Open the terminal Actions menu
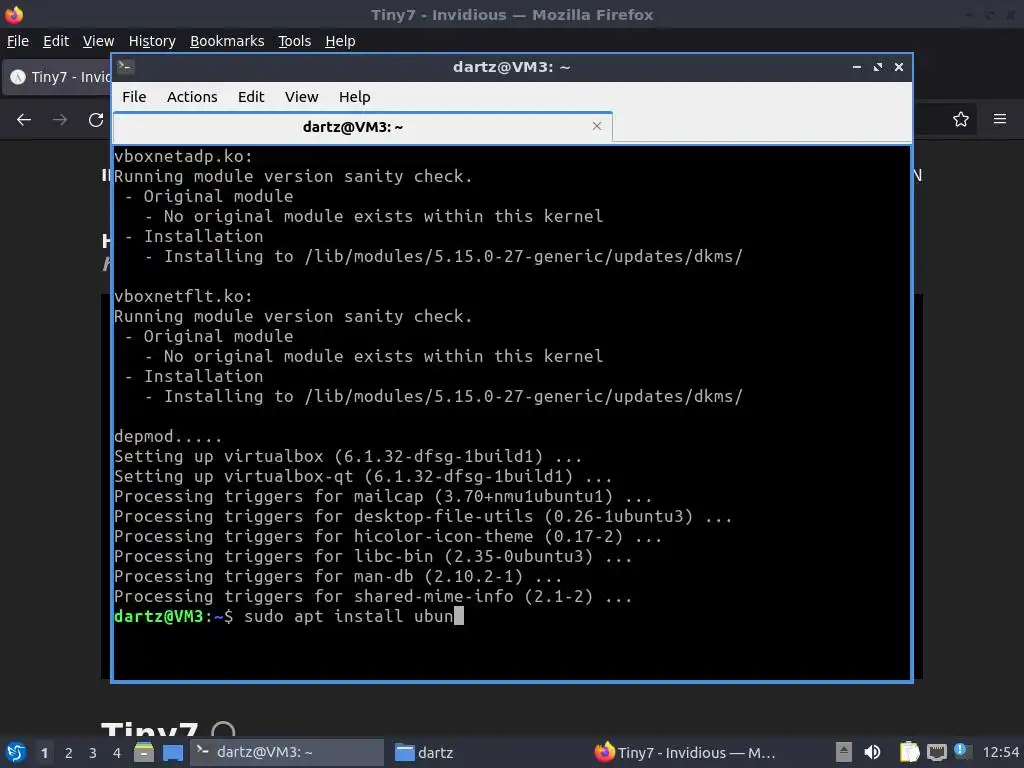This screenshot has height=768, width=1024. tap(192, 97)
